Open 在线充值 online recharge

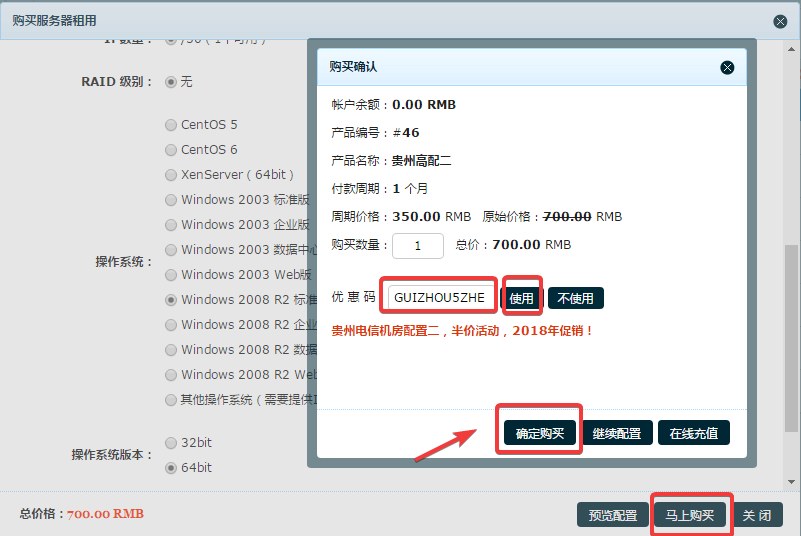click(x=694, y=433)
